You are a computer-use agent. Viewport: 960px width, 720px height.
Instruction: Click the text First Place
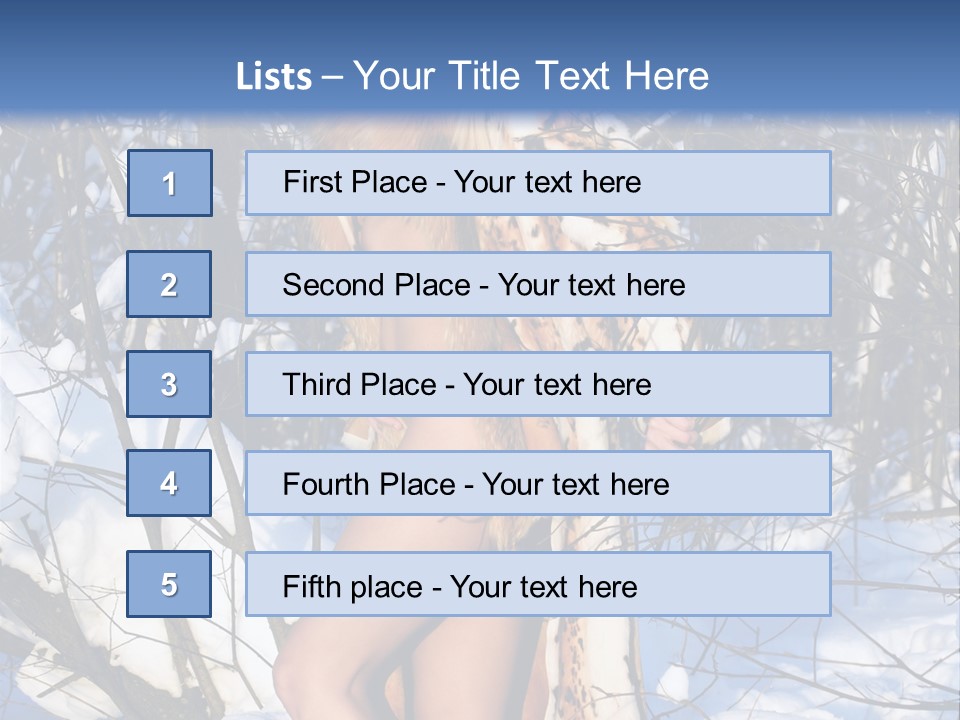click(355, 182)
